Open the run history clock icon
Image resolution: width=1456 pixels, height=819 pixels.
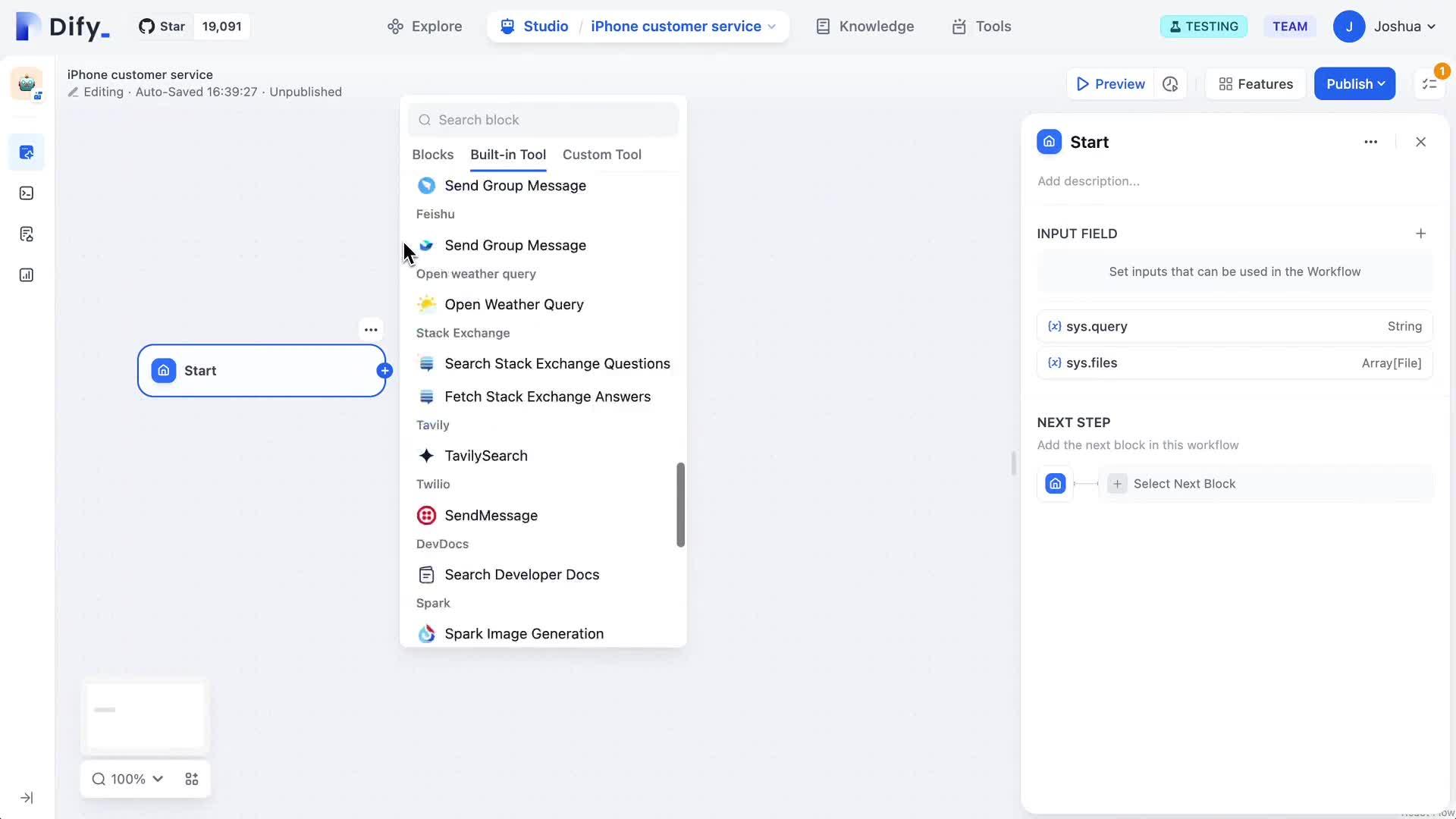coord(1170,84)
